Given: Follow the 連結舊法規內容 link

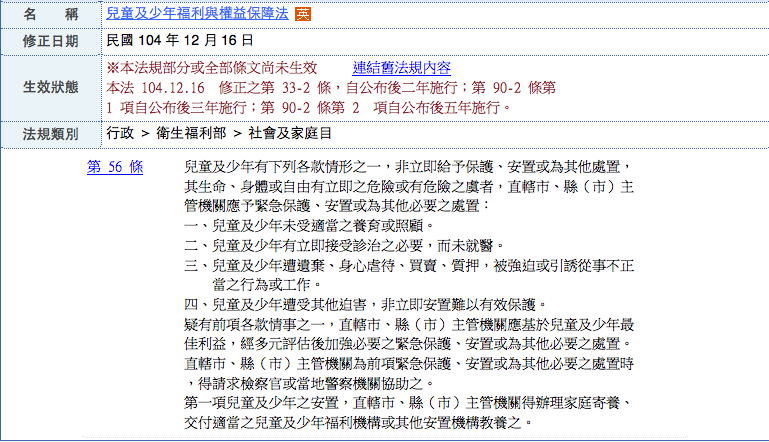Looking at the screenshot, I should pyautogui.click(x=402, y=68).
